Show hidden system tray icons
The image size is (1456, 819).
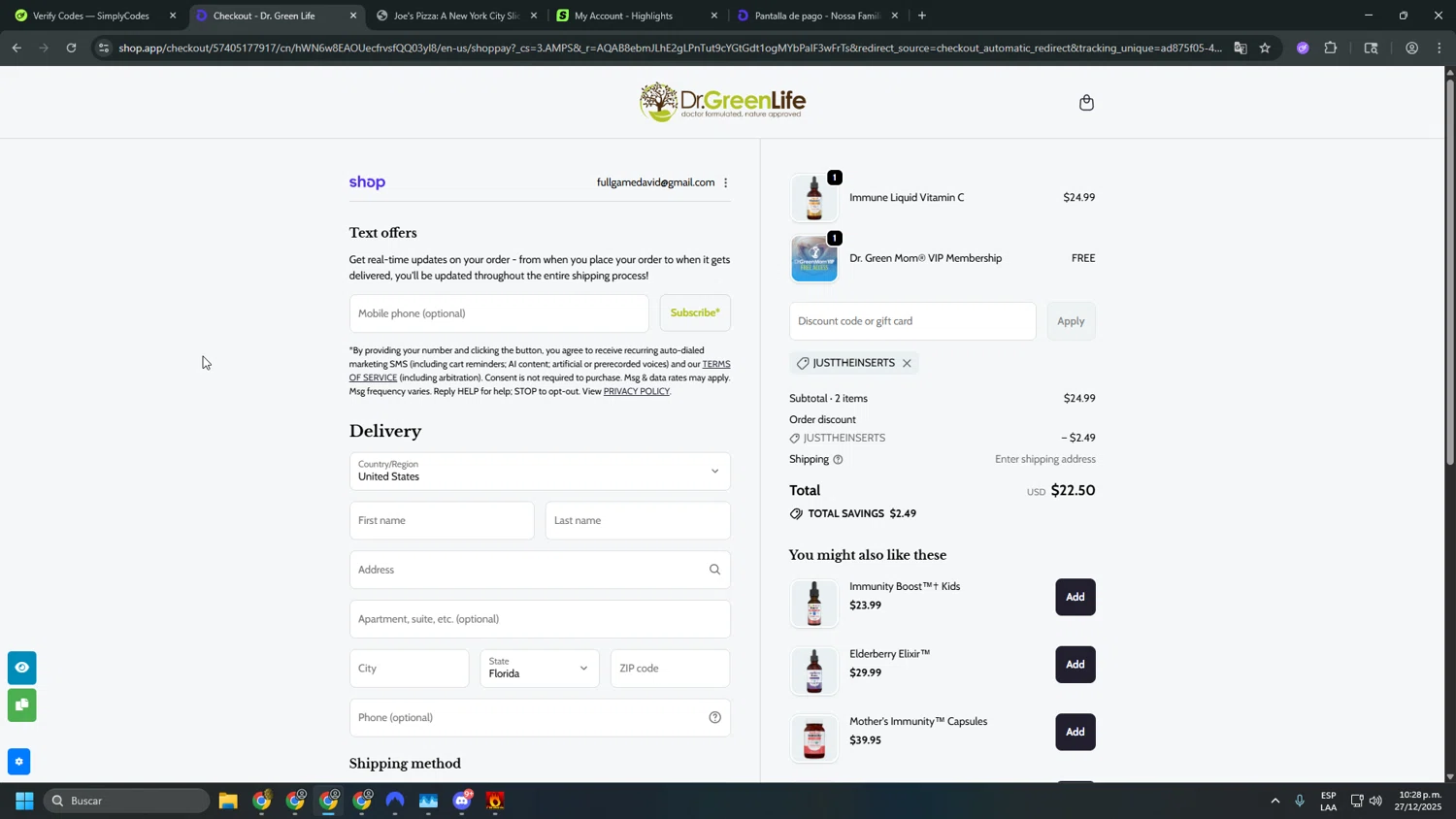click(1274, 801)
